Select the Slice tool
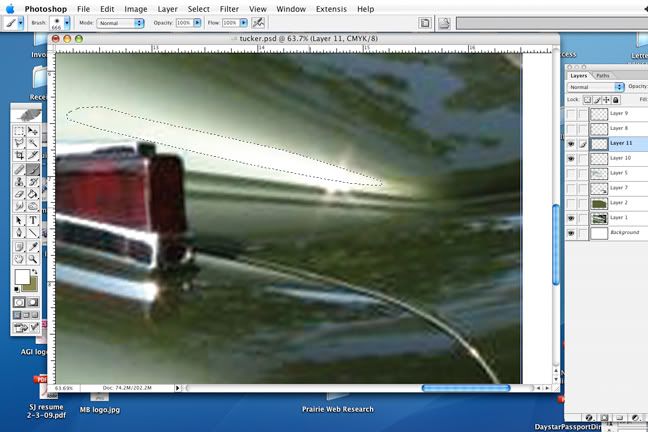The image size is (648, 432). pos(33,155)
